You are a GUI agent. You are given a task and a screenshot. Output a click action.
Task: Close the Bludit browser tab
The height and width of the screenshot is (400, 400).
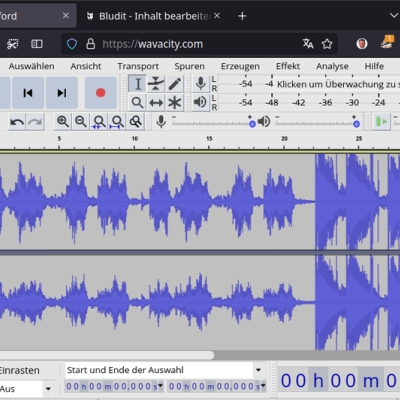click(217, 16)
